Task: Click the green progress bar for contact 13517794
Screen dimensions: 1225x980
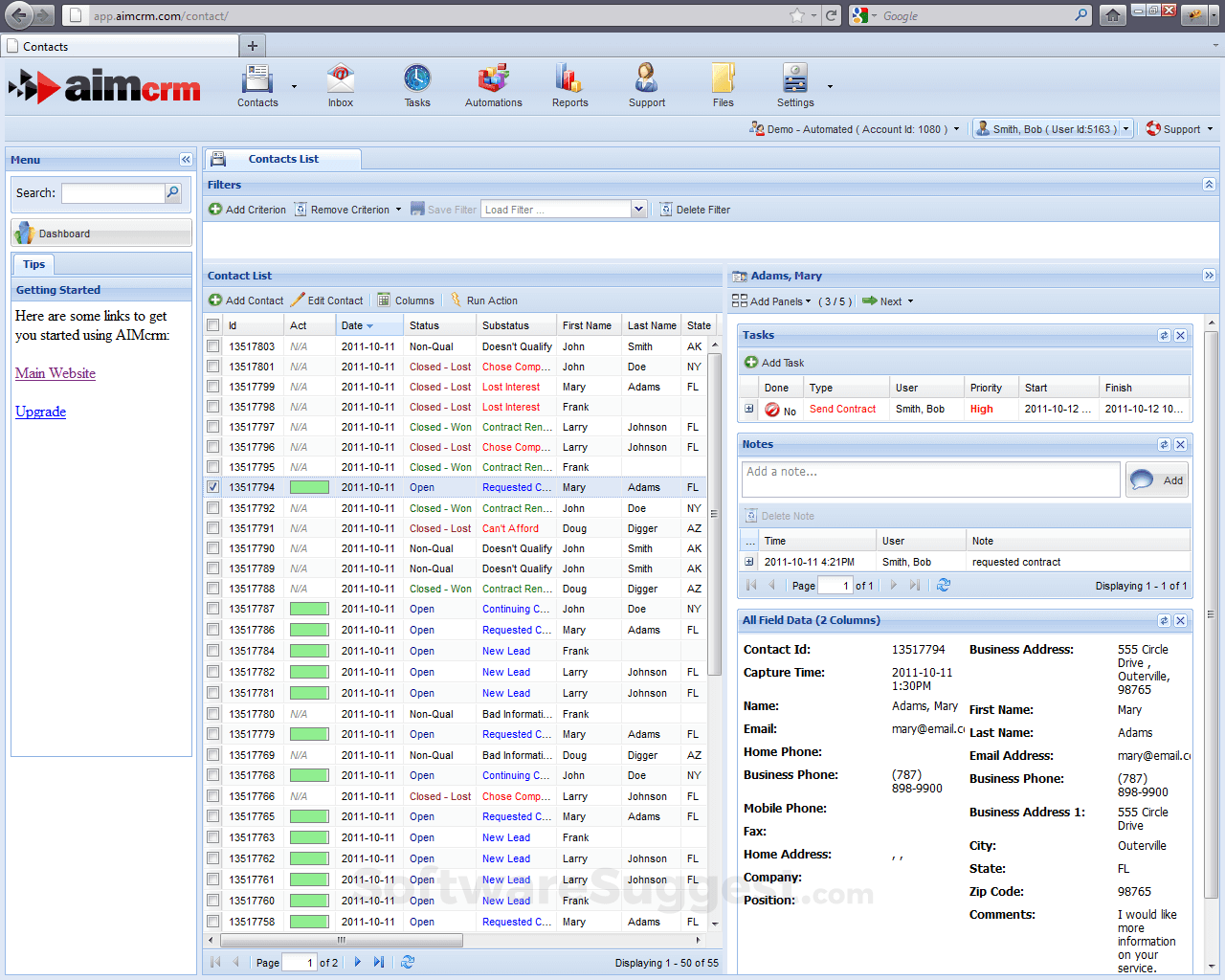Action: [x=309, y=487]
